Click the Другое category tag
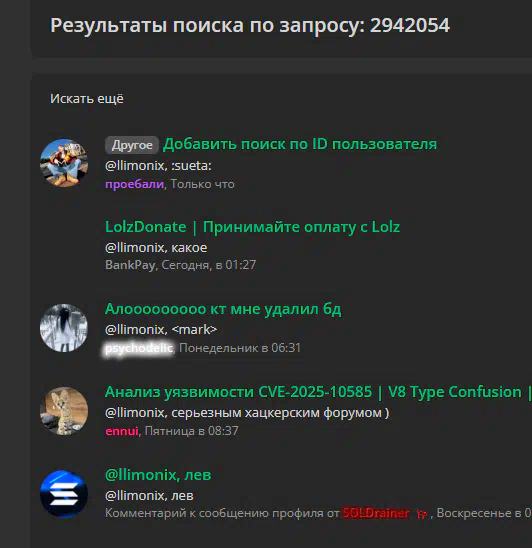This screenshot has width=532, height=548. point(132,145)
